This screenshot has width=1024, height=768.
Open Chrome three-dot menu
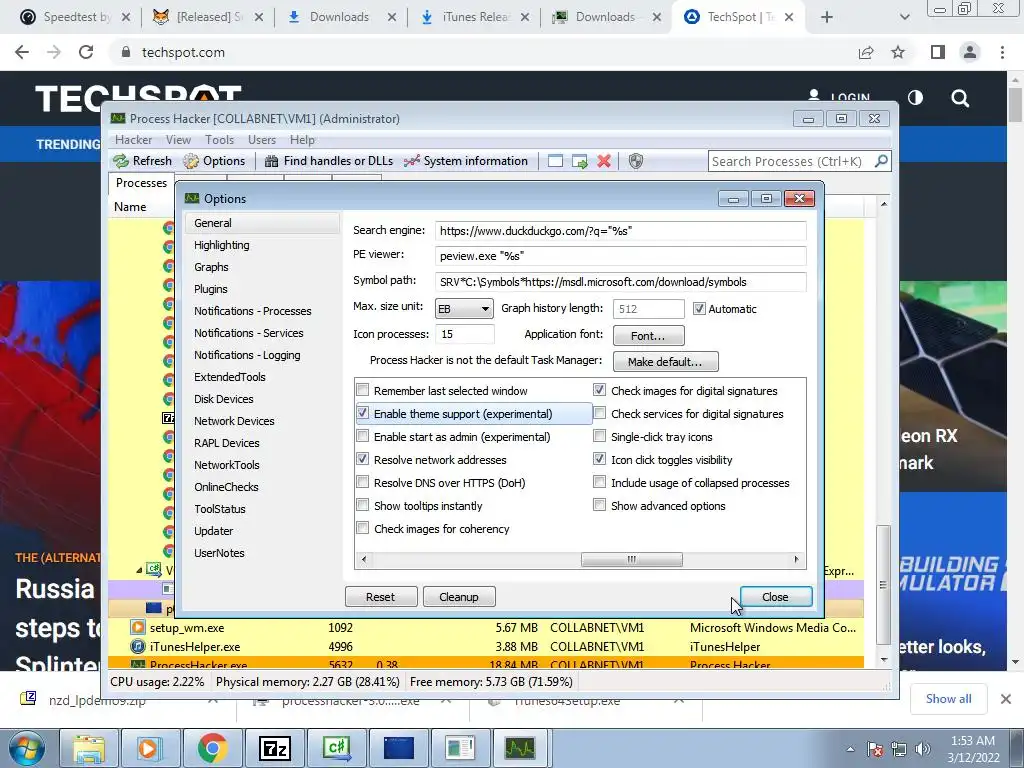(1002, 52)
